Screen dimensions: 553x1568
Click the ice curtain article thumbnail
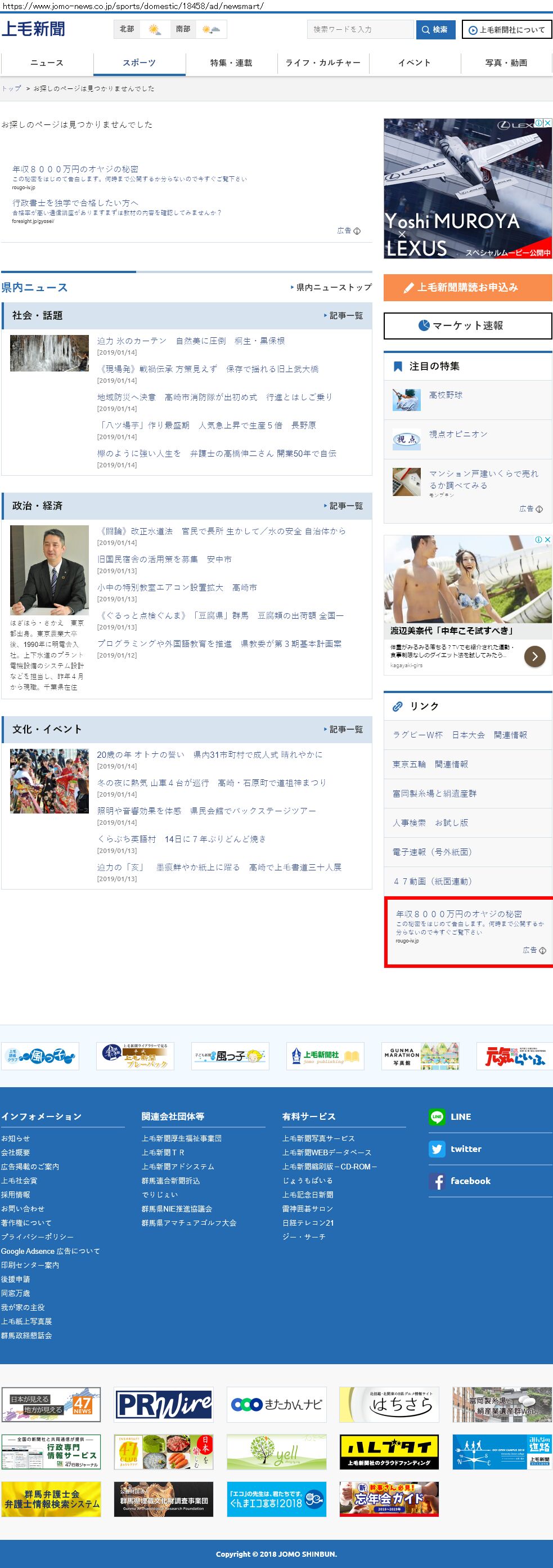coord(50,353)
